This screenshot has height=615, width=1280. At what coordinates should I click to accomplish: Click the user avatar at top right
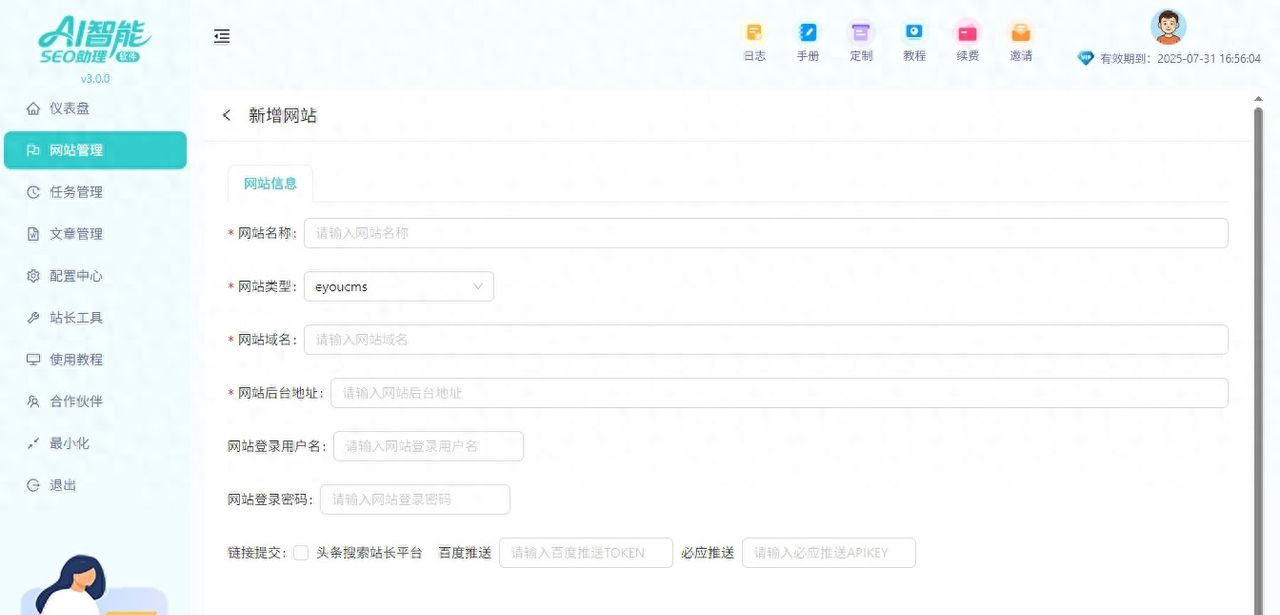1168,27
